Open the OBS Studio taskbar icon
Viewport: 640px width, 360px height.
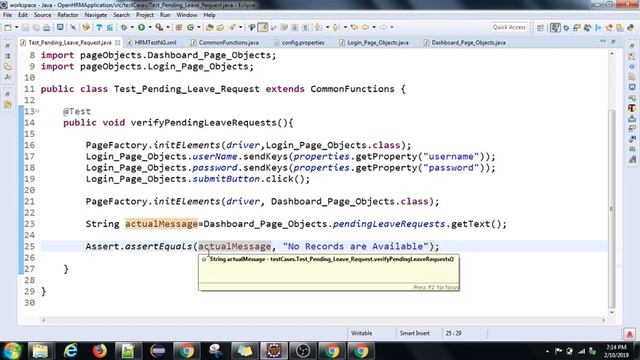pyautogui.click(x=303, y=351)
